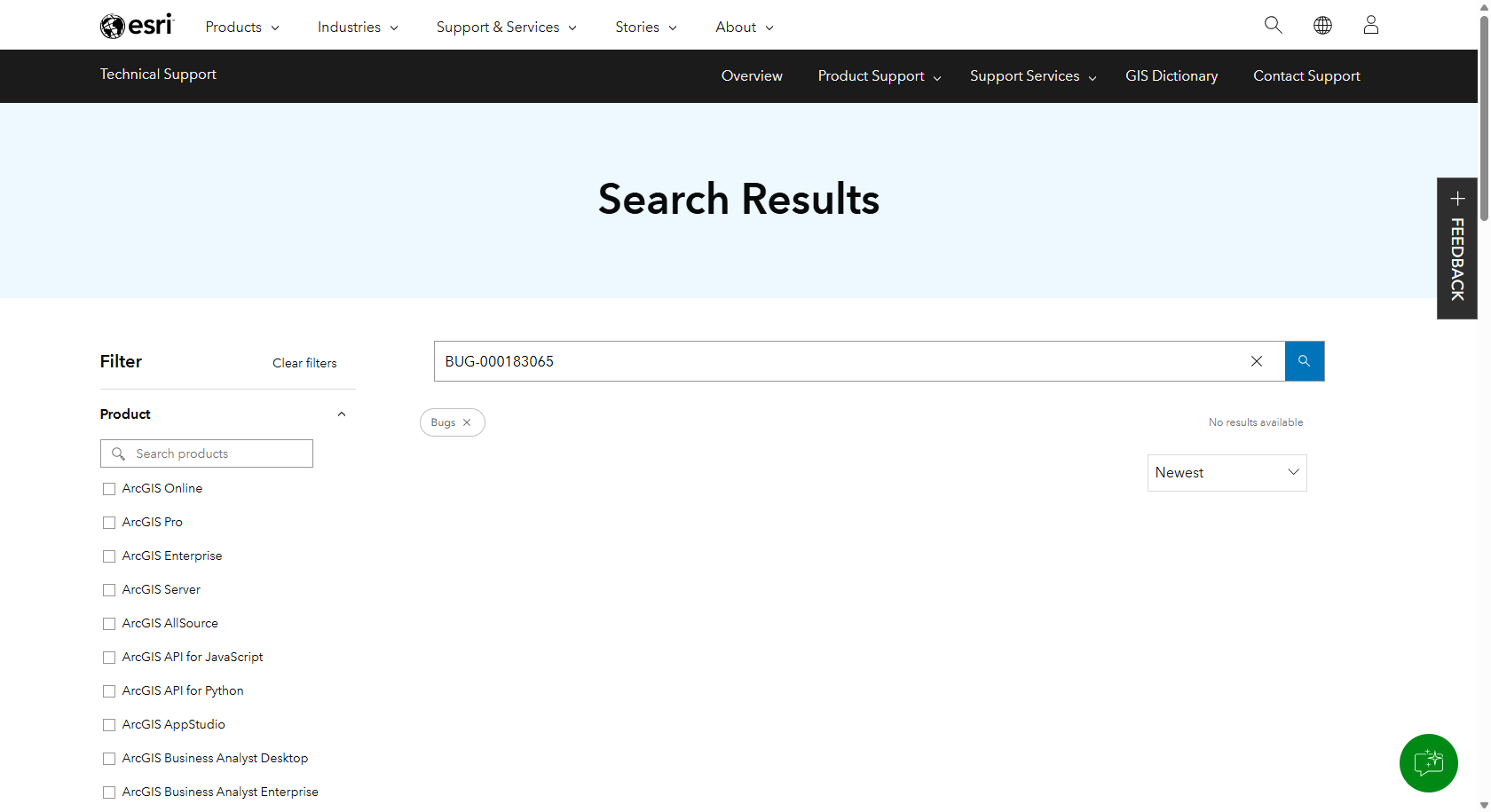Screen dimensions: 1491x812
Task: Open the site search magnifier icon
Action: [x=1273, y=25]
